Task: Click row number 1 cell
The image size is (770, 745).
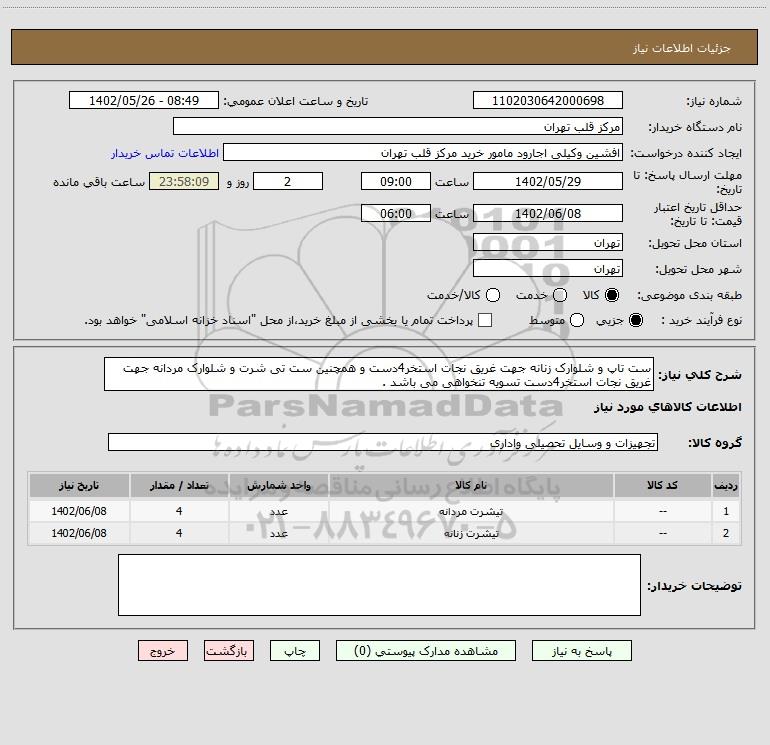Action: coord(726,511)
